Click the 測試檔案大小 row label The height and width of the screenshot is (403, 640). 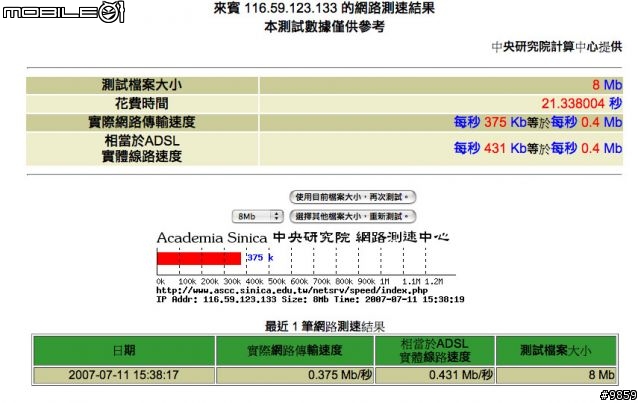[142, 85]
